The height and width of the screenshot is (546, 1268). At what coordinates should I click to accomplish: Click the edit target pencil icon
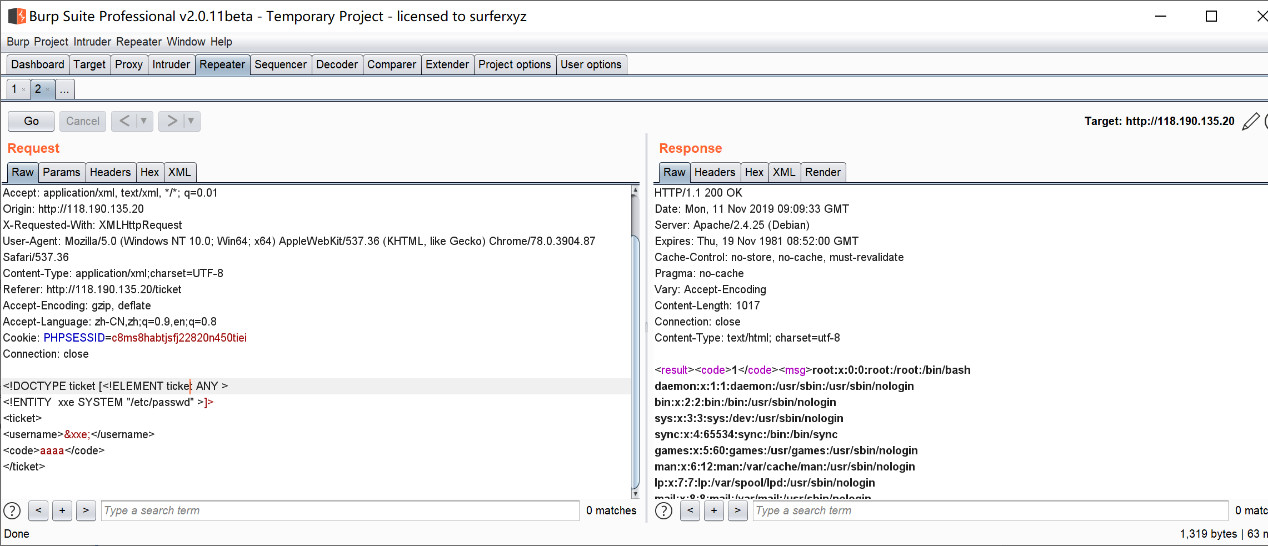point(1250,121)
